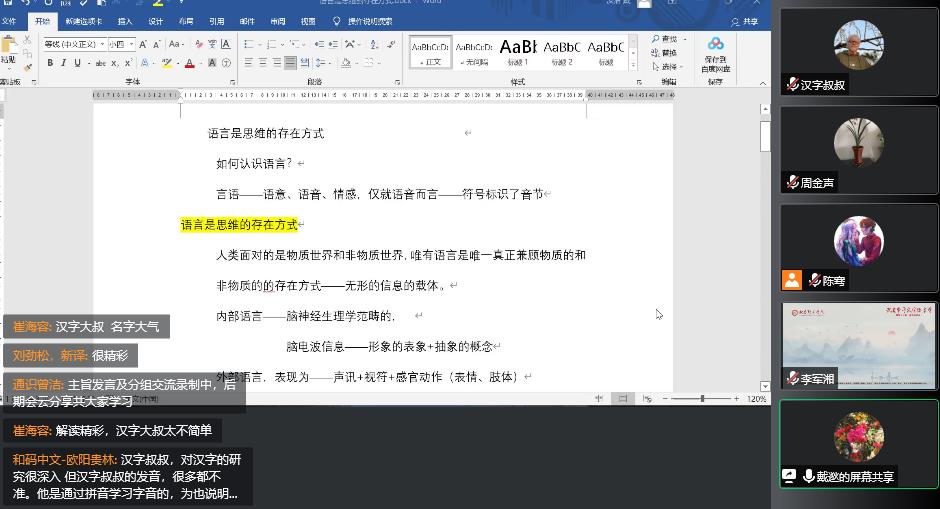Toggle justified paragraph alignment
The image size is (940, 509).
(290, 63)
